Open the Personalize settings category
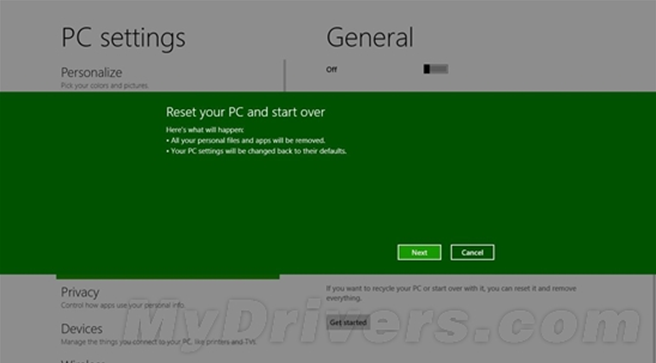This screenshot has width=656, height=363. click(x=92, y=72)
